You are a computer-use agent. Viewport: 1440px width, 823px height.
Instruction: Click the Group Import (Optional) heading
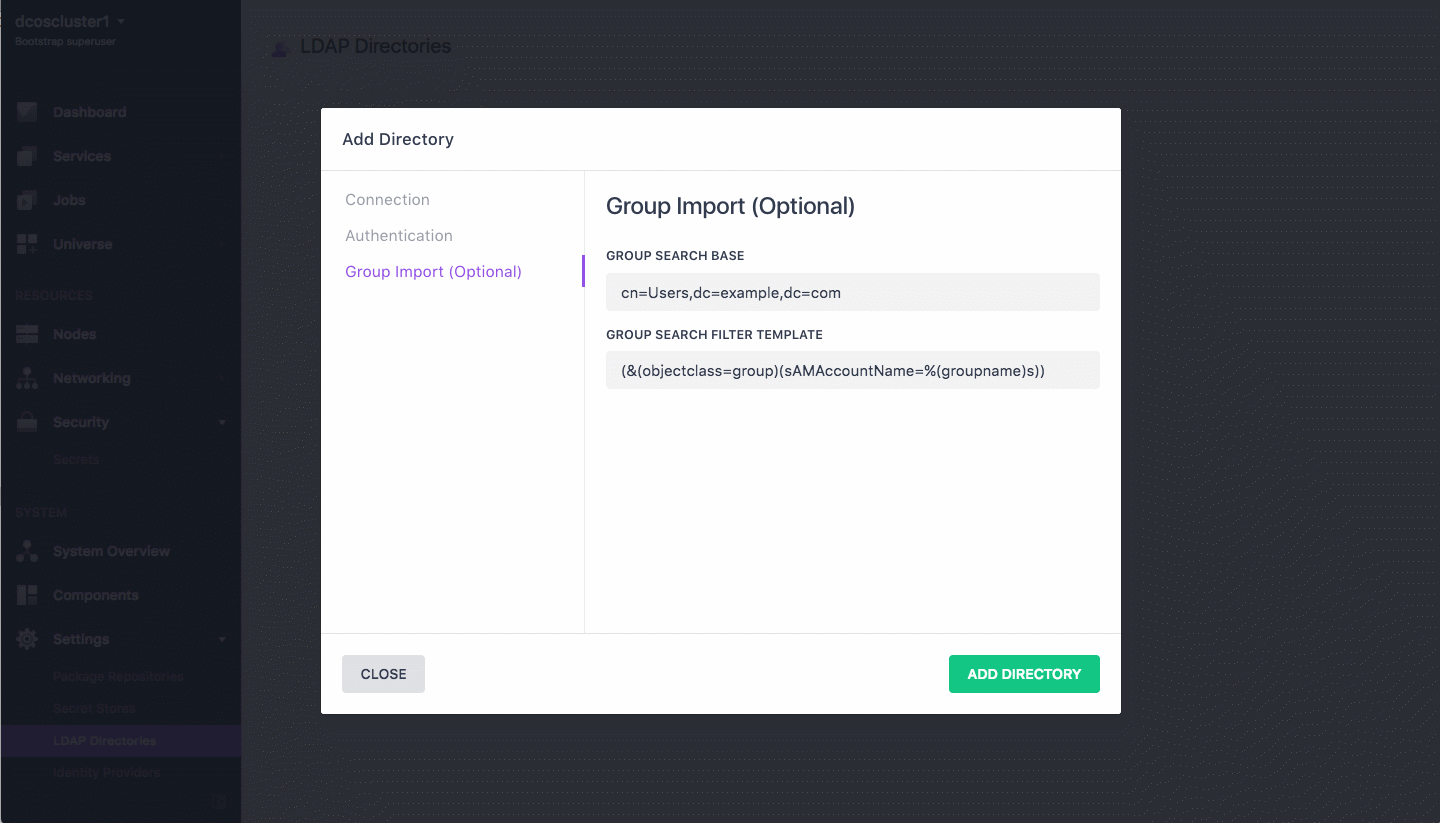(730, 206)
